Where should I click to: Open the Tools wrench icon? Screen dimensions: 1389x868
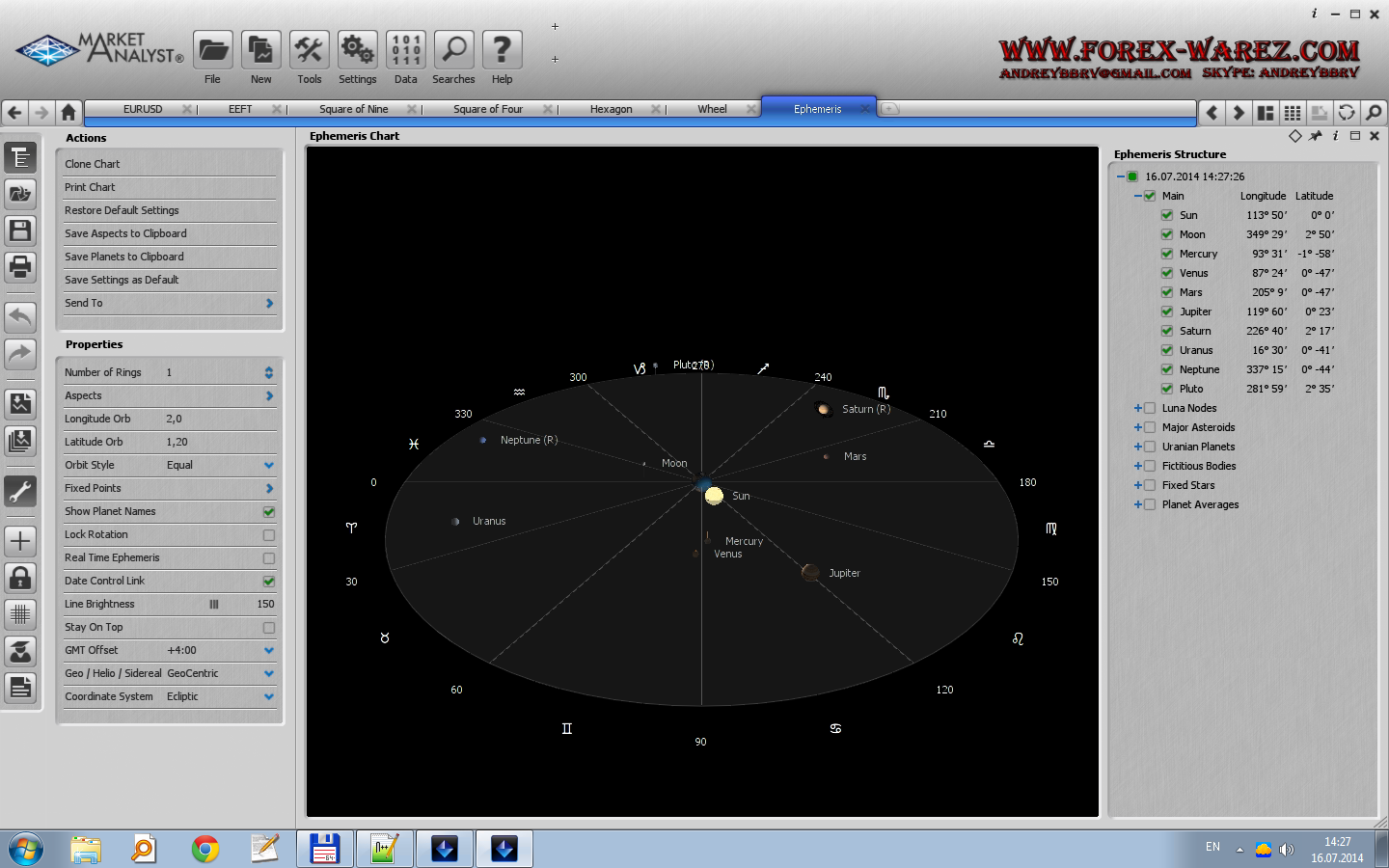point(310,50)
